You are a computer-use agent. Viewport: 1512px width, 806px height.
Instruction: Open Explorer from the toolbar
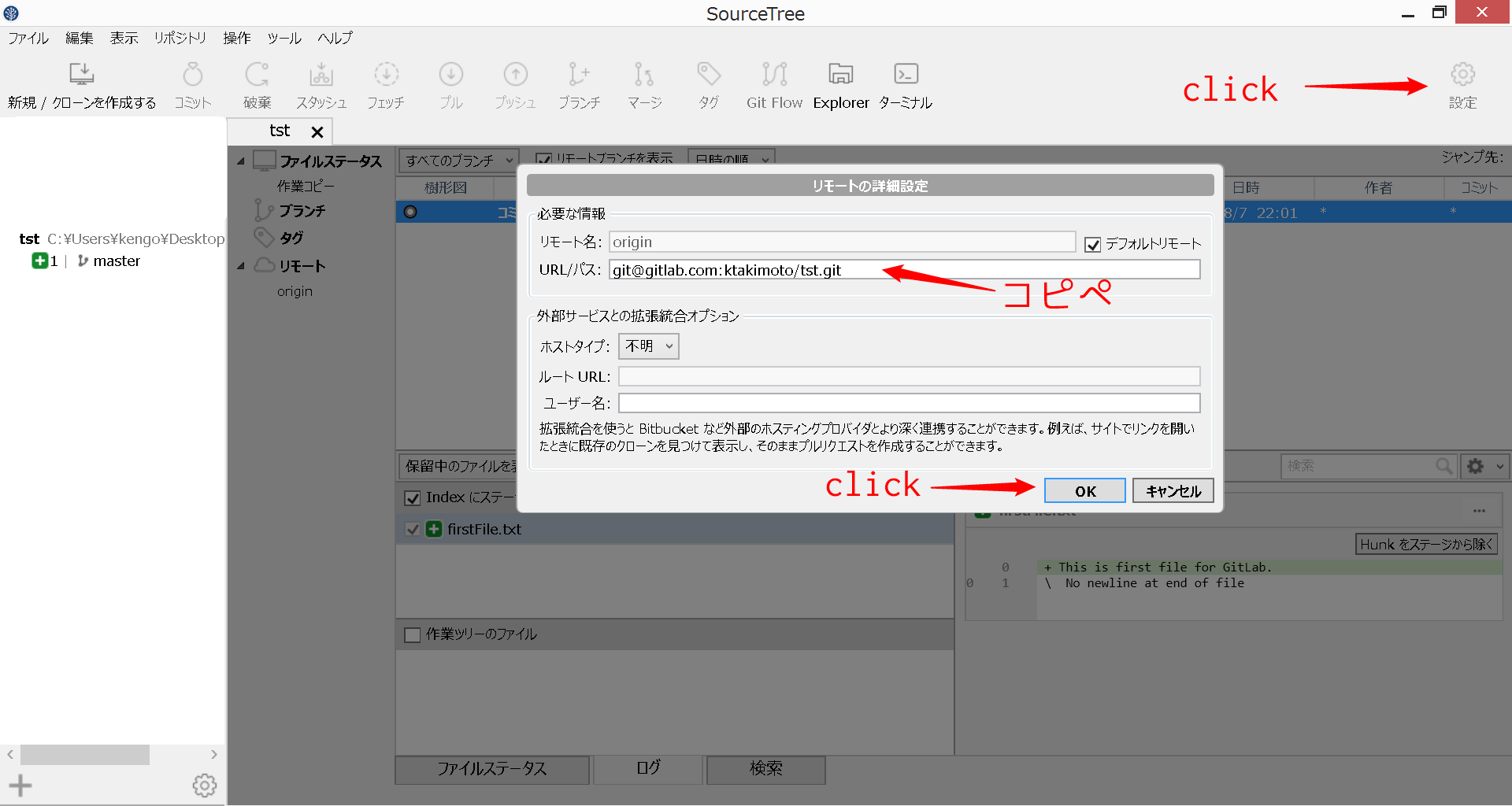841,74
